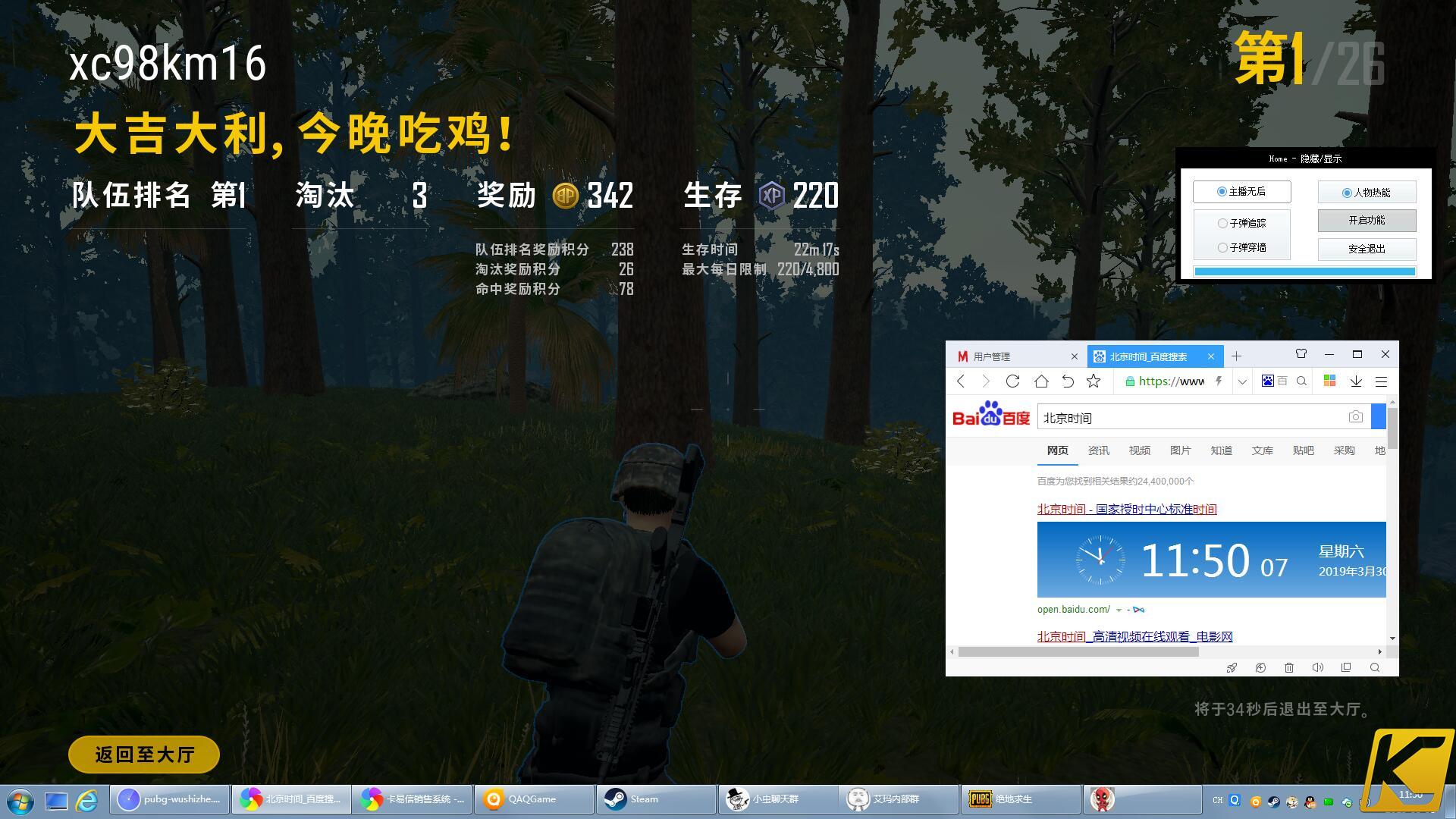Screen dimensions: 1456x819
Task: Select the 图片 Baidu category tab
Action: (x=1180, y=450)
